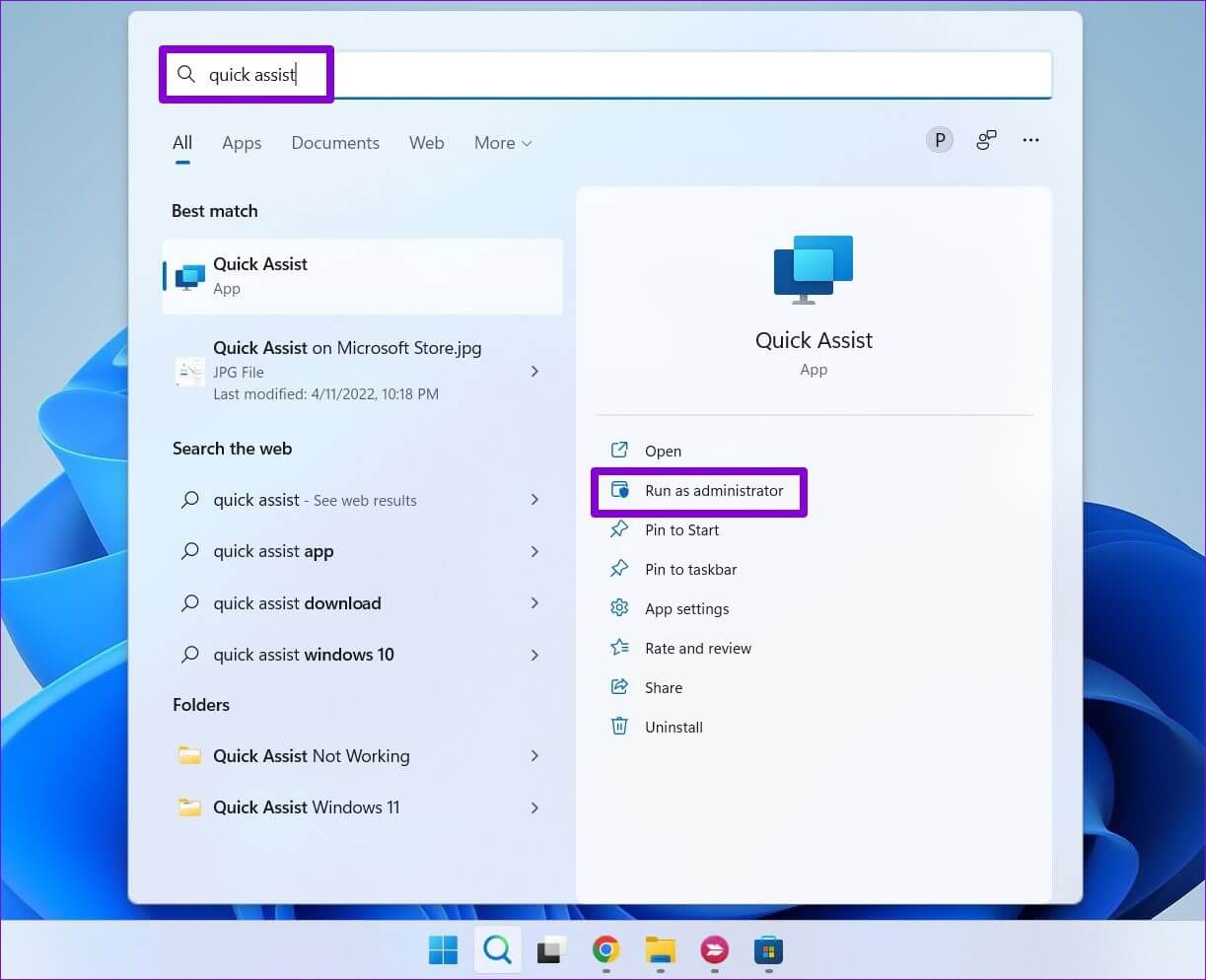Switch to the Web tab
This screenshot has width=1206, height=980.
[x=426, y=143]
